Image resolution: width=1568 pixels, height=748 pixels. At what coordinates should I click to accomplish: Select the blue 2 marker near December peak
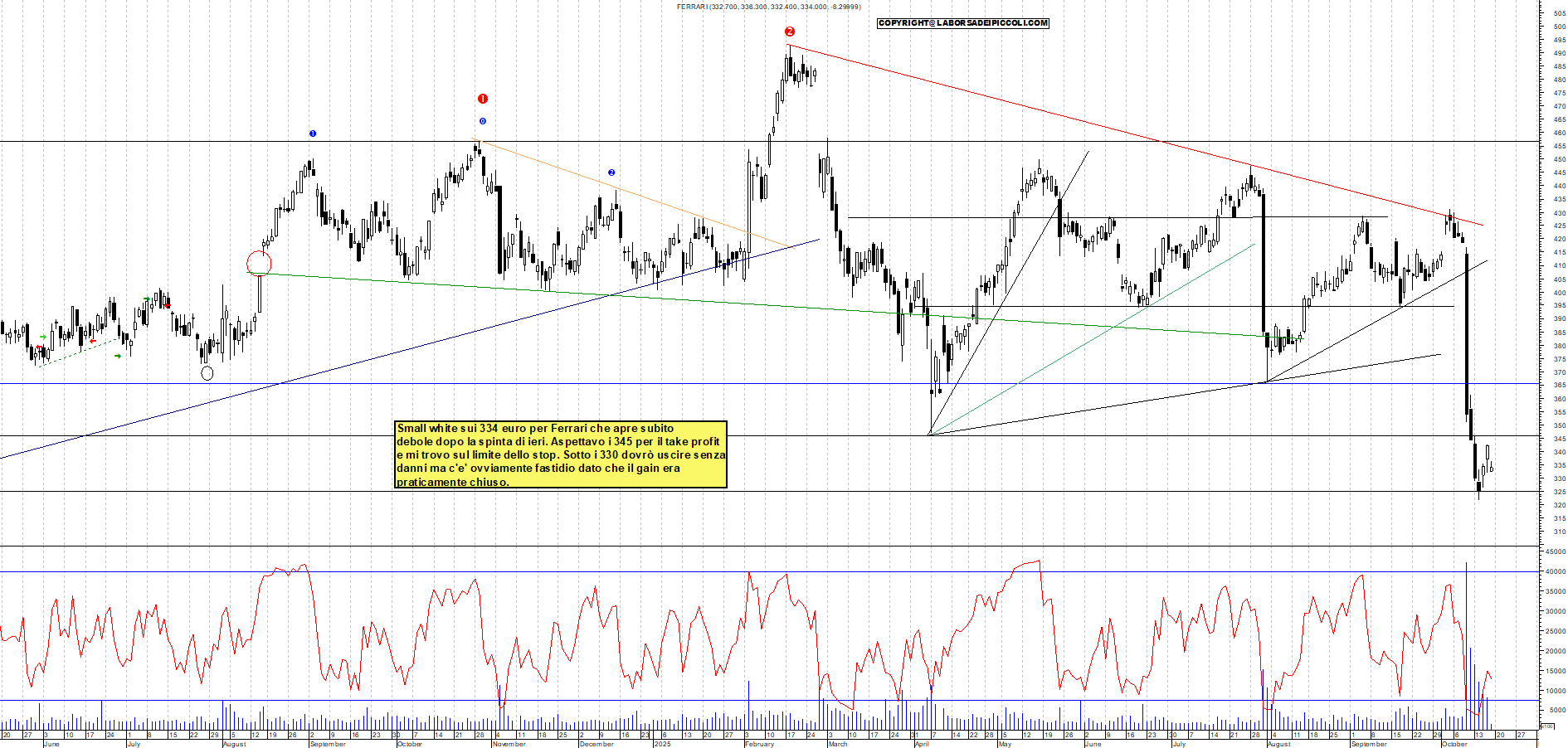(611, 172)
